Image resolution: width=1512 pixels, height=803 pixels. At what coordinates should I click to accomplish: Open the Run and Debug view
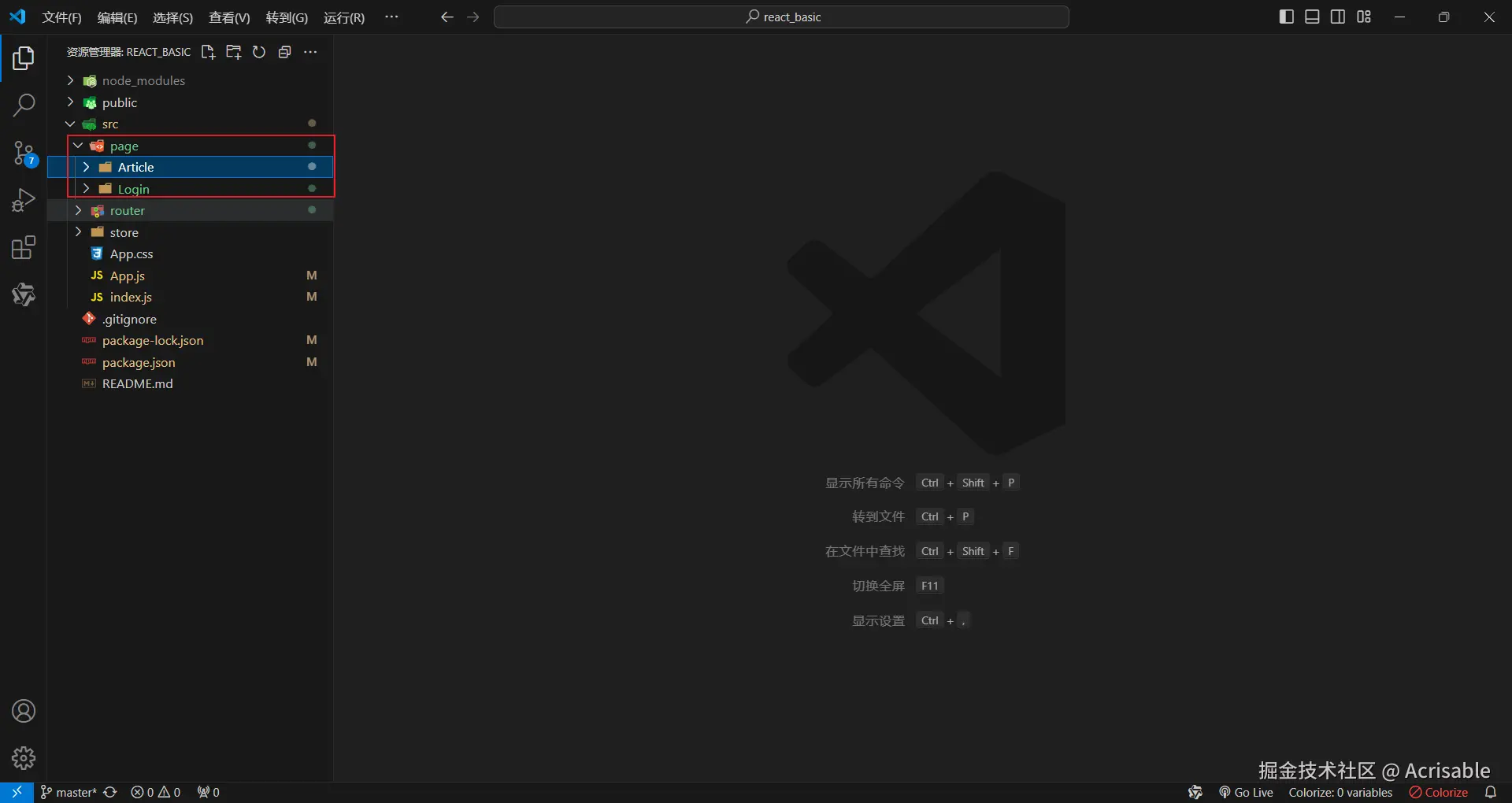coord(24,201)
